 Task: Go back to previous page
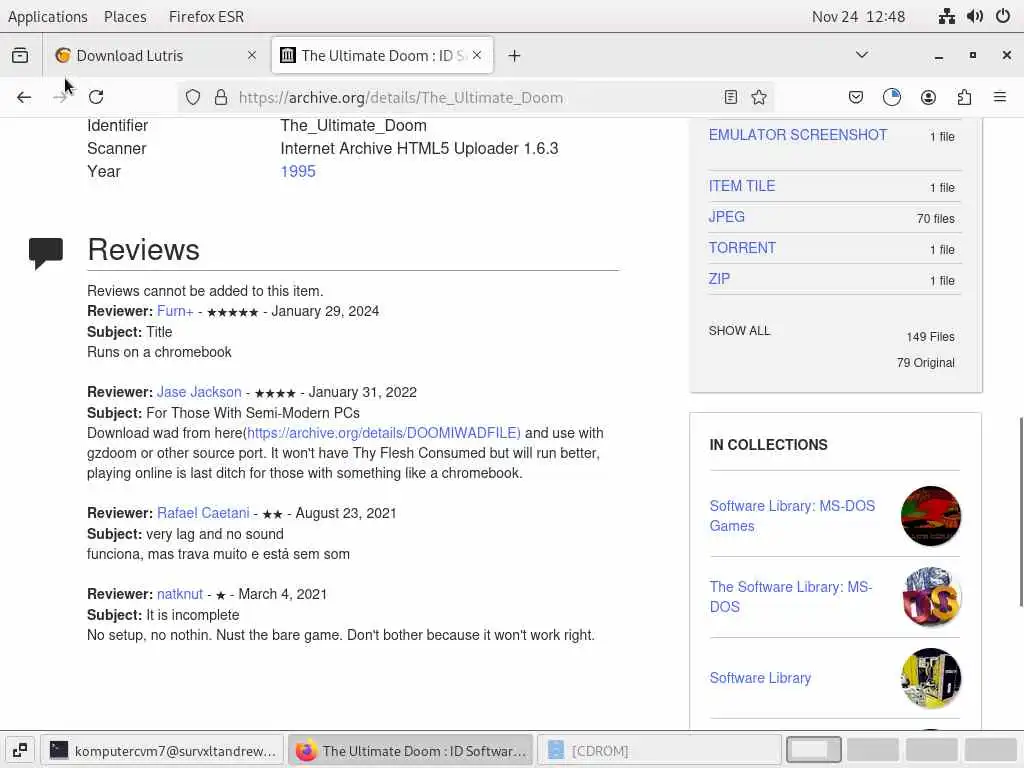(24, 97)
